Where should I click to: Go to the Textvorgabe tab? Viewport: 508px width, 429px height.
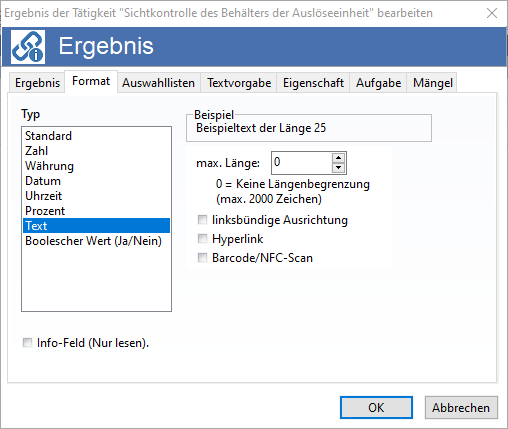click(239, 83)
